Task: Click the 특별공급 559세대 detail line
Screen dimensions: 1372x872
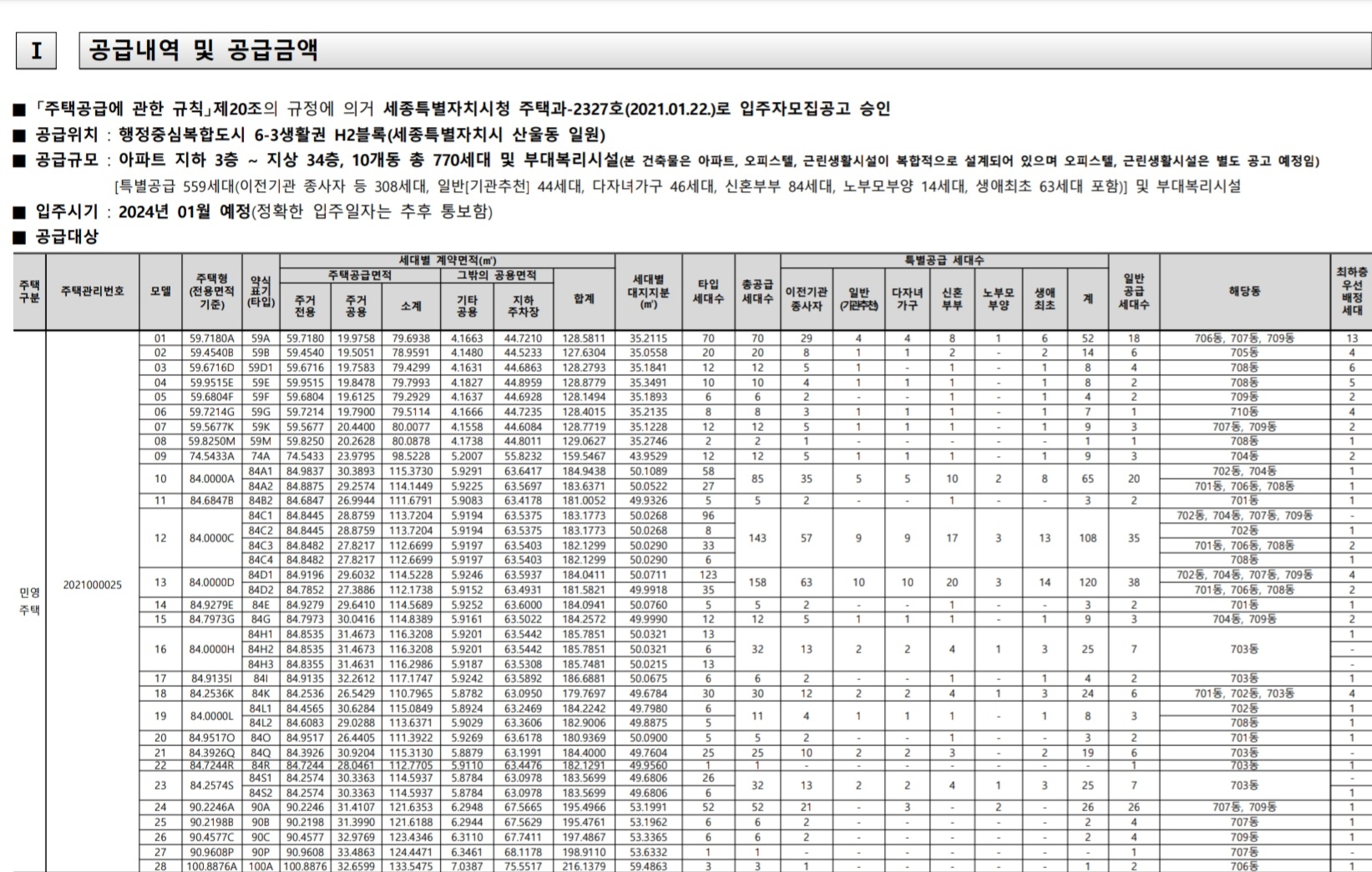Action: click(x=677, y=185)
